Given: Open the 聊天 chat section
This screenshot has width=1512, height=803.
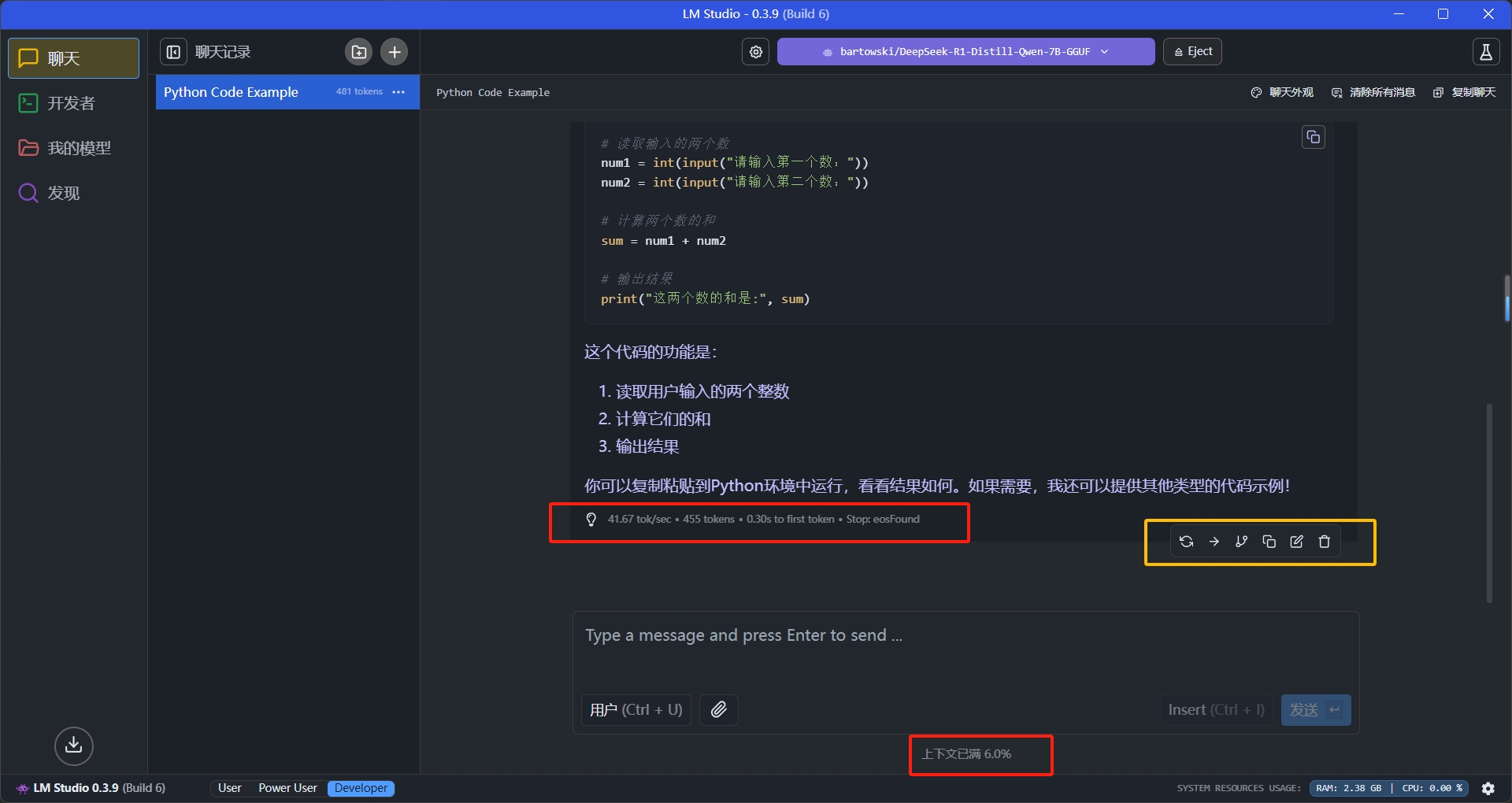Looking at the screenshot, I should [x=73, y=58].
